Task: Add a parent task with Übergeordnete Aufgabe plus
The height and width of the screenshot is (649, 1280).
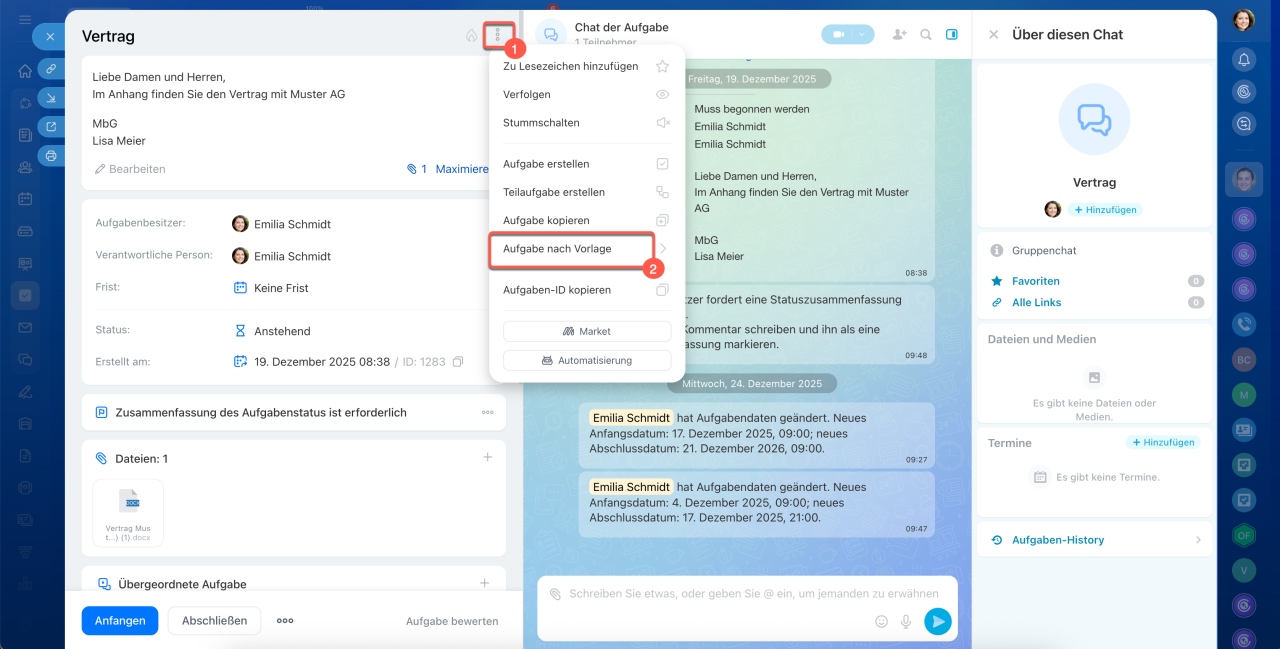Action: [485, 583]
